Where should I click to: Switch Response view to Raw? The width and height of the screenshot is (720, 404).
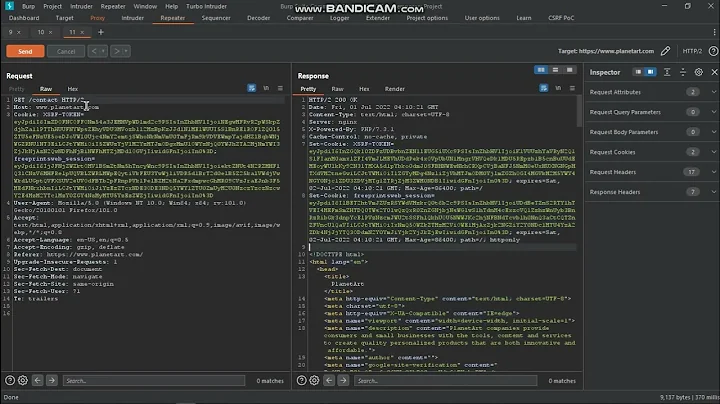[338, 89]
